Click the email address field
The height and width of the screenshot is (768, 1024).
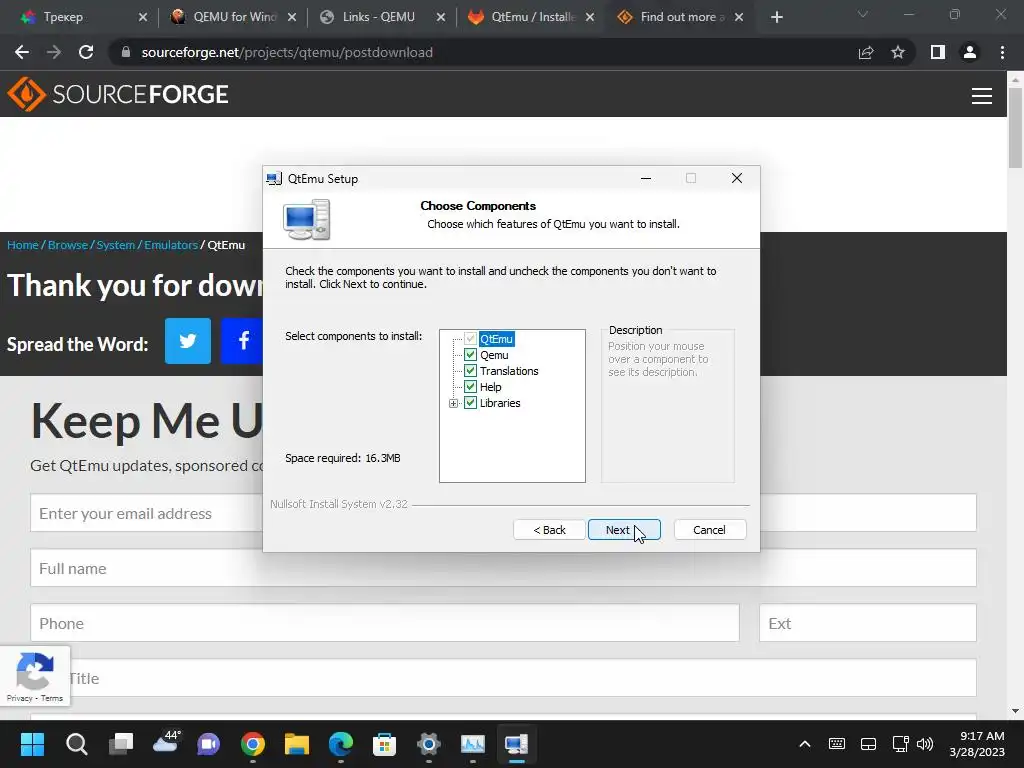(147, 513)
